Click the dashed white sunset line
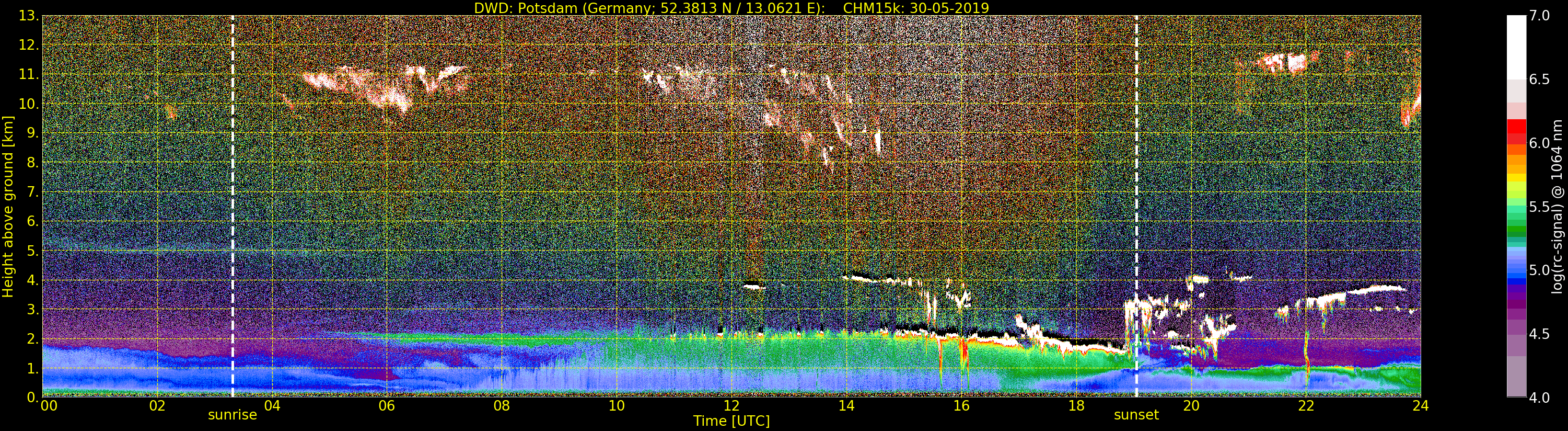Image resolution: width=1568 pixels, height=431 pixels. tap(1136, 206)
